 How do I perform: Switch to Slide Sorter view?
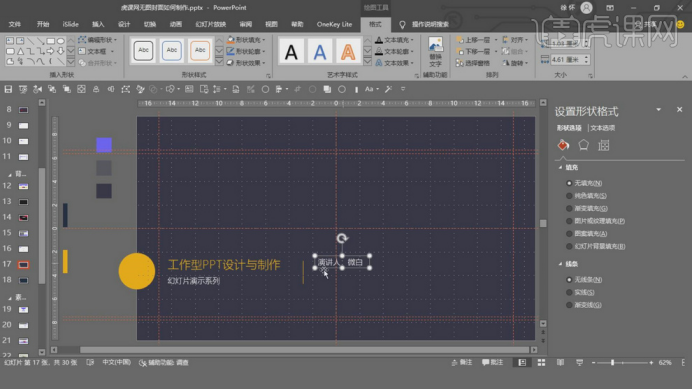pos(541,363)
